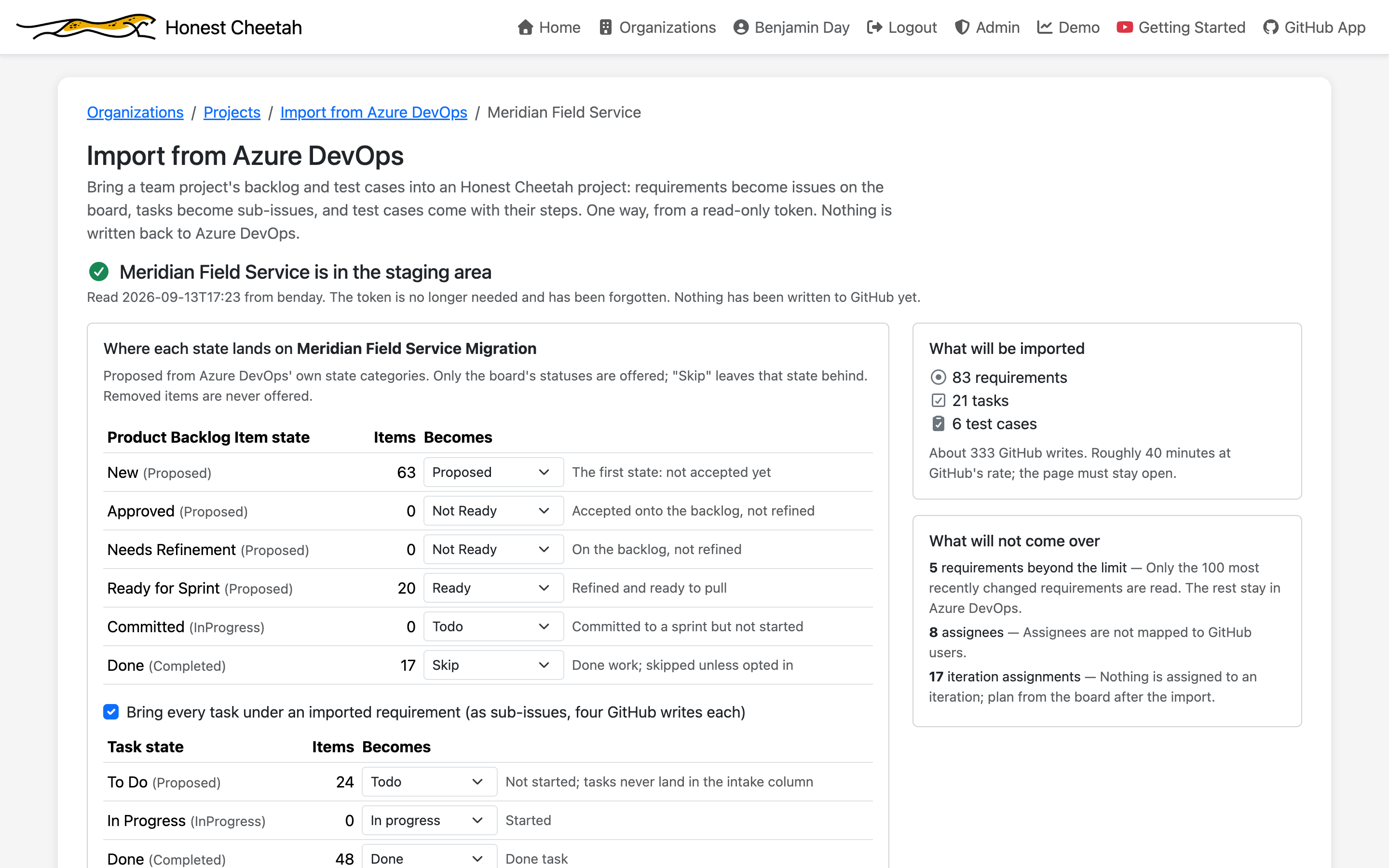Screen dimensions: 1389x868
Task: Click the 'Product Backlog Item state' column header
Action: point(208,437)
